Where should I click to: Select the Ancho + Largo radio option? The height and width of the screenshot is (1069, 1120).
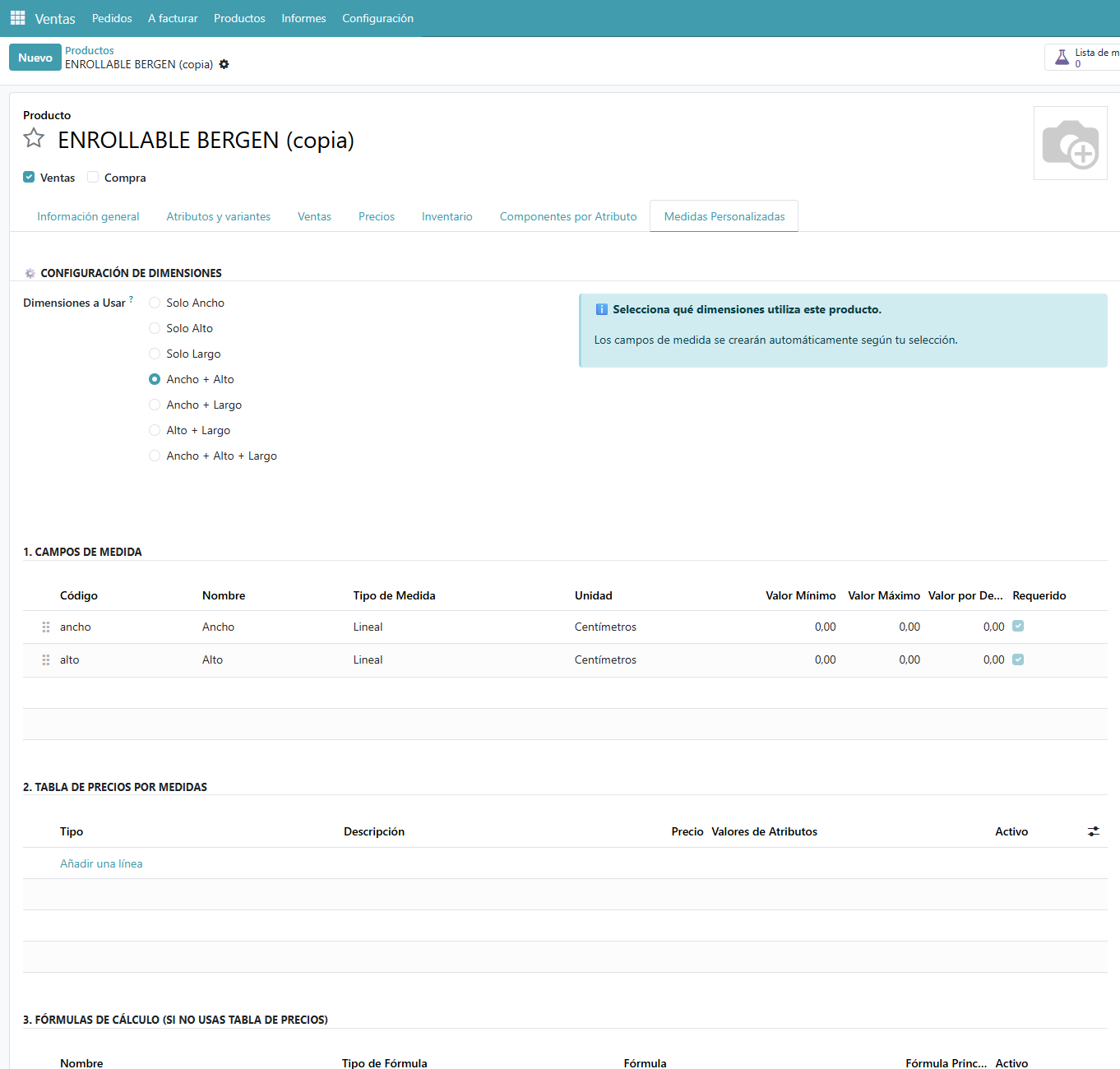pyautogui.click(x=155, y=405)
